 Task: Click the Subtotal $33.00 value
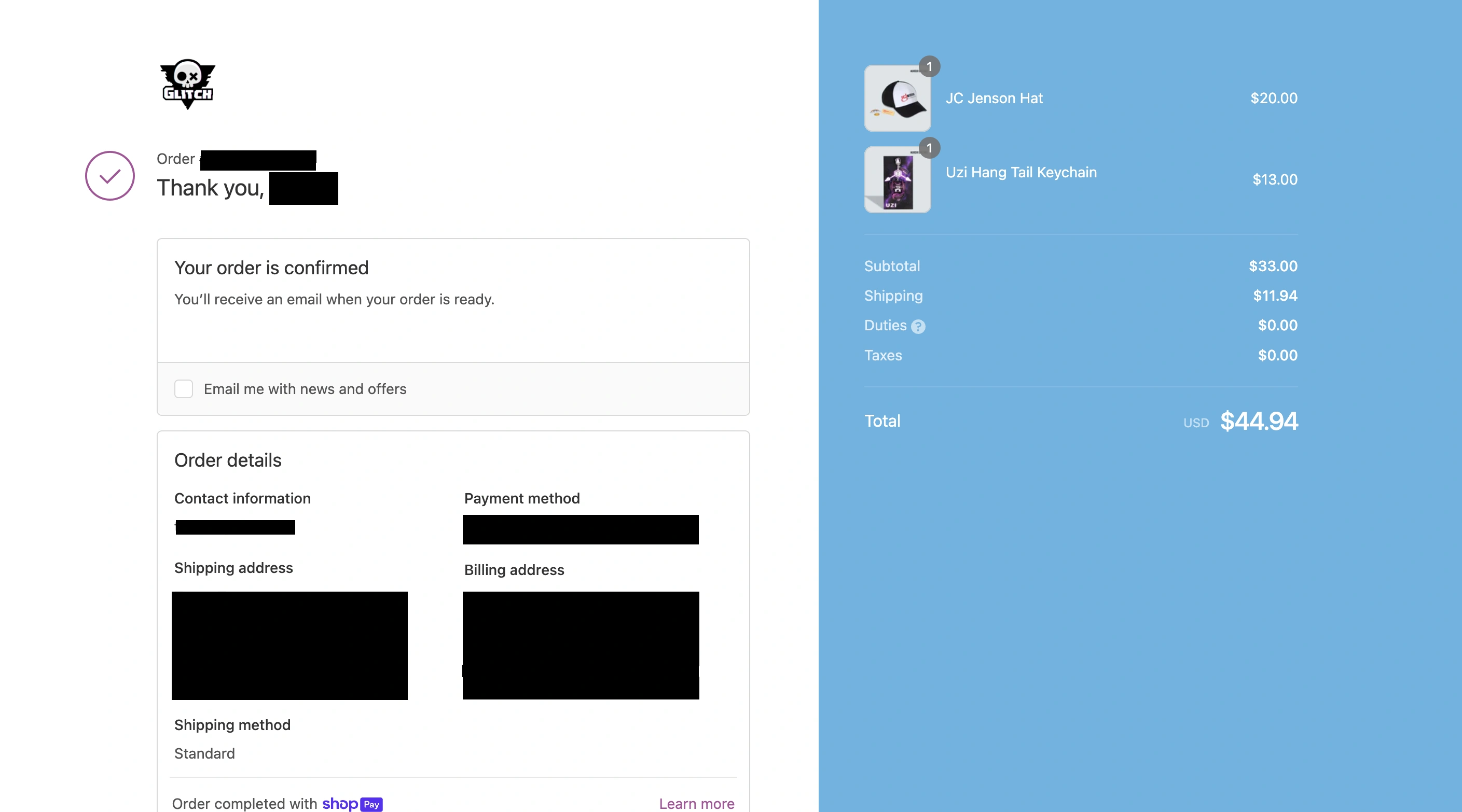click(1273, 266)
